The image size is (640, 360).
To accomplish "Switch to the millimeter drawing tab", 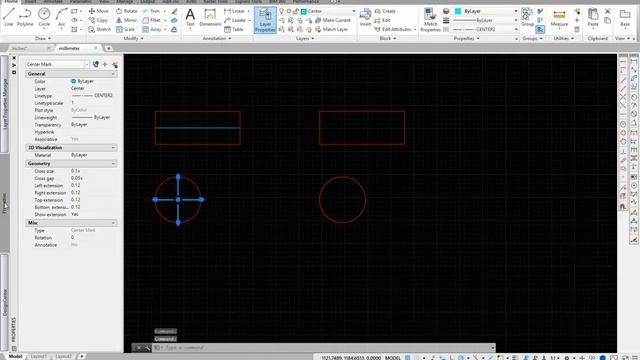I will 70,48.
